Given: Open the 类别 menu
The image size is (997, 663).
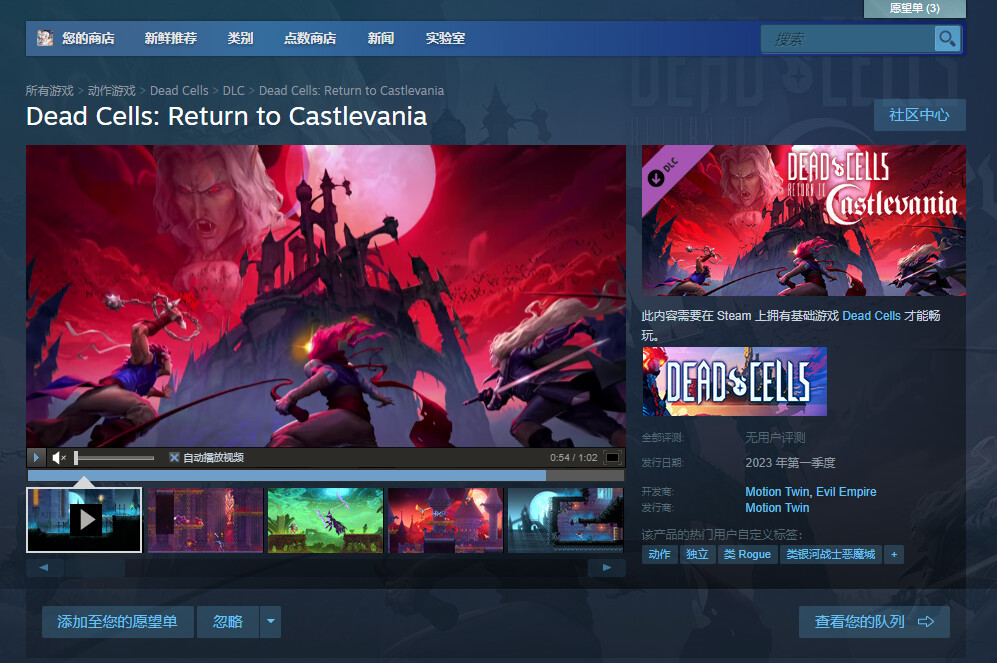Looking at the screenshot, I should [240, 38].
